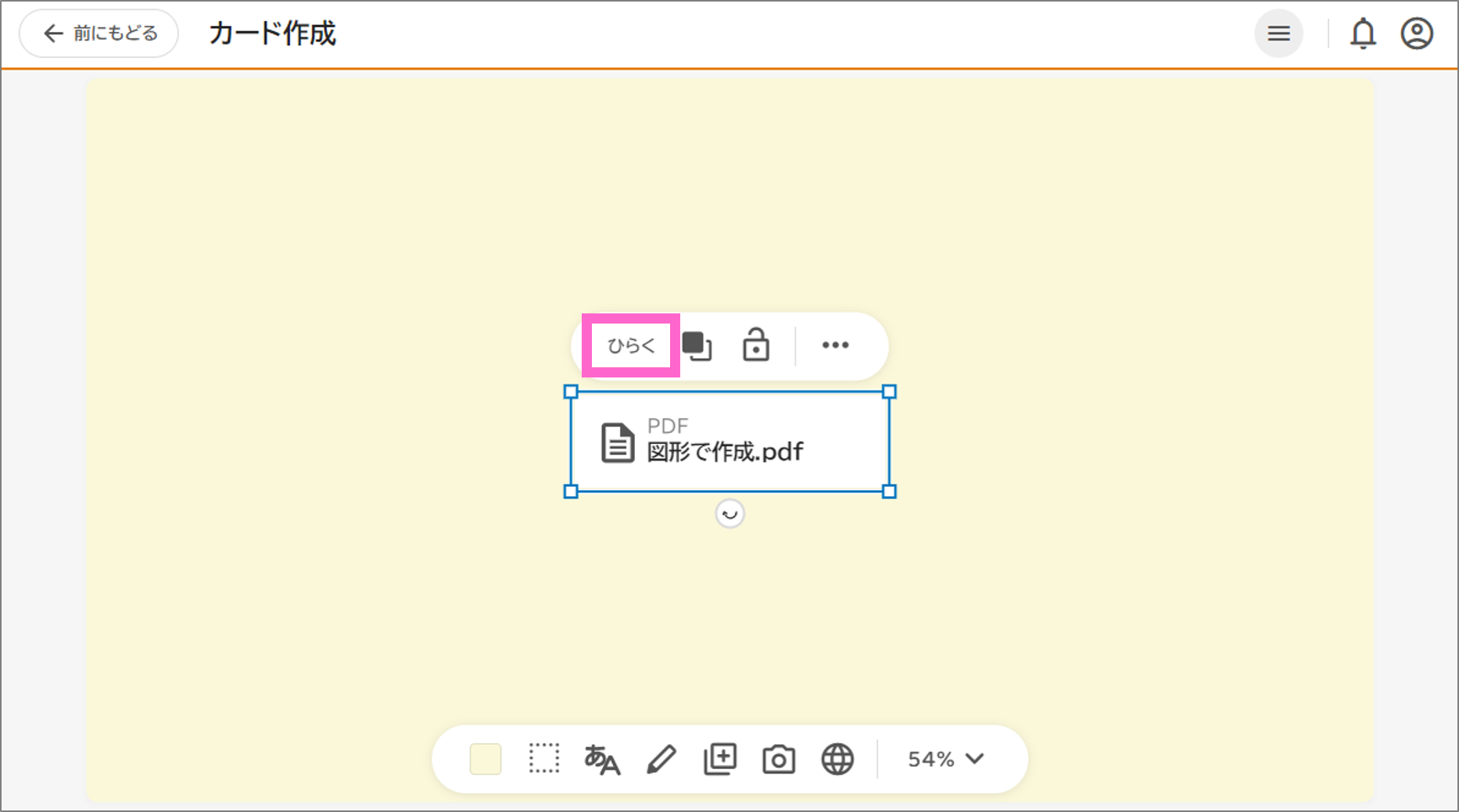Open the background color swatch

486,758
